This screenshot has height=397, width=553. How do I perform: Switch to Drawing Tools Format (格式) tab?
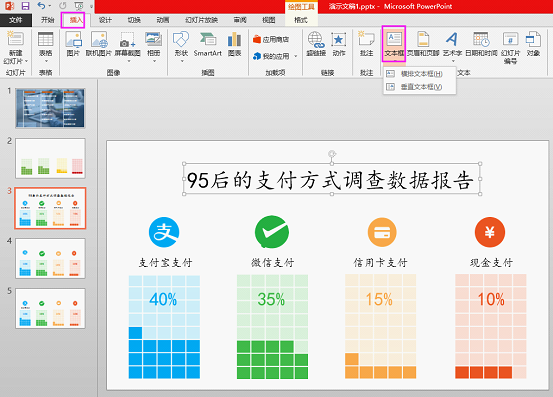tap(301, 20)
